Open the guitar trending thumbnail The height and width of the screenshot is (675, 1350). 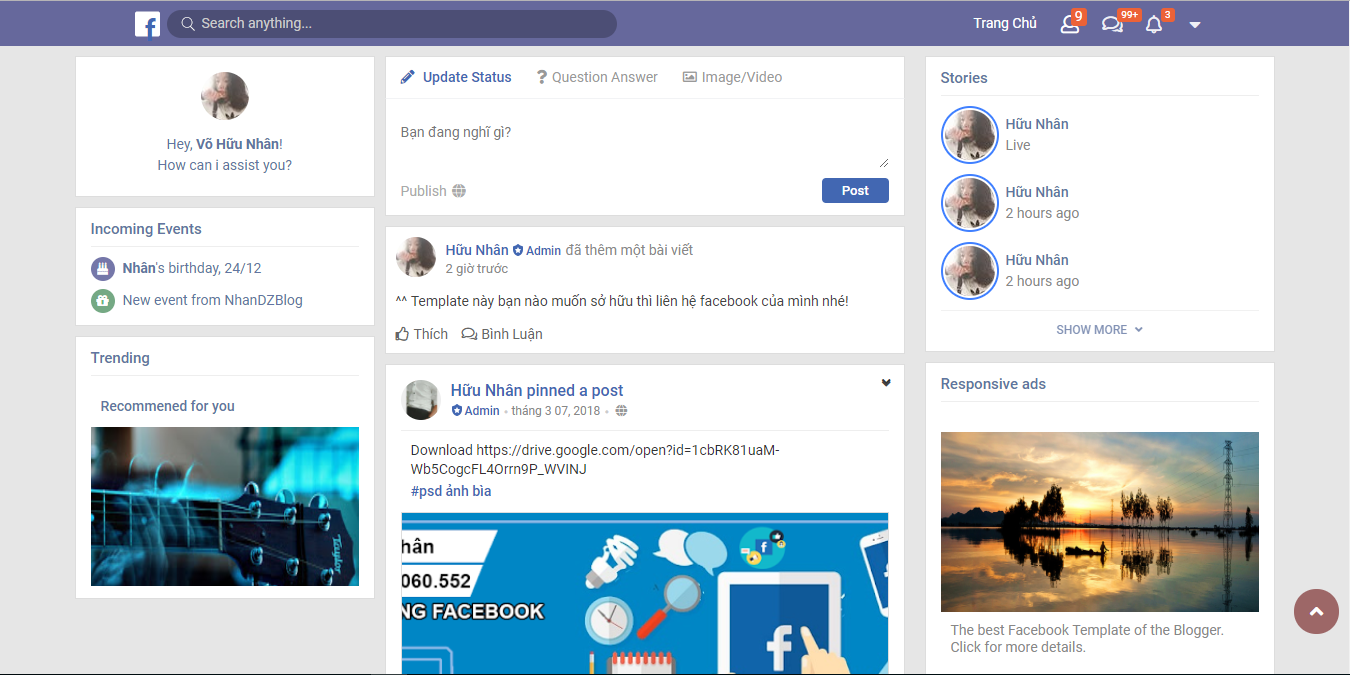pos(225,506)
